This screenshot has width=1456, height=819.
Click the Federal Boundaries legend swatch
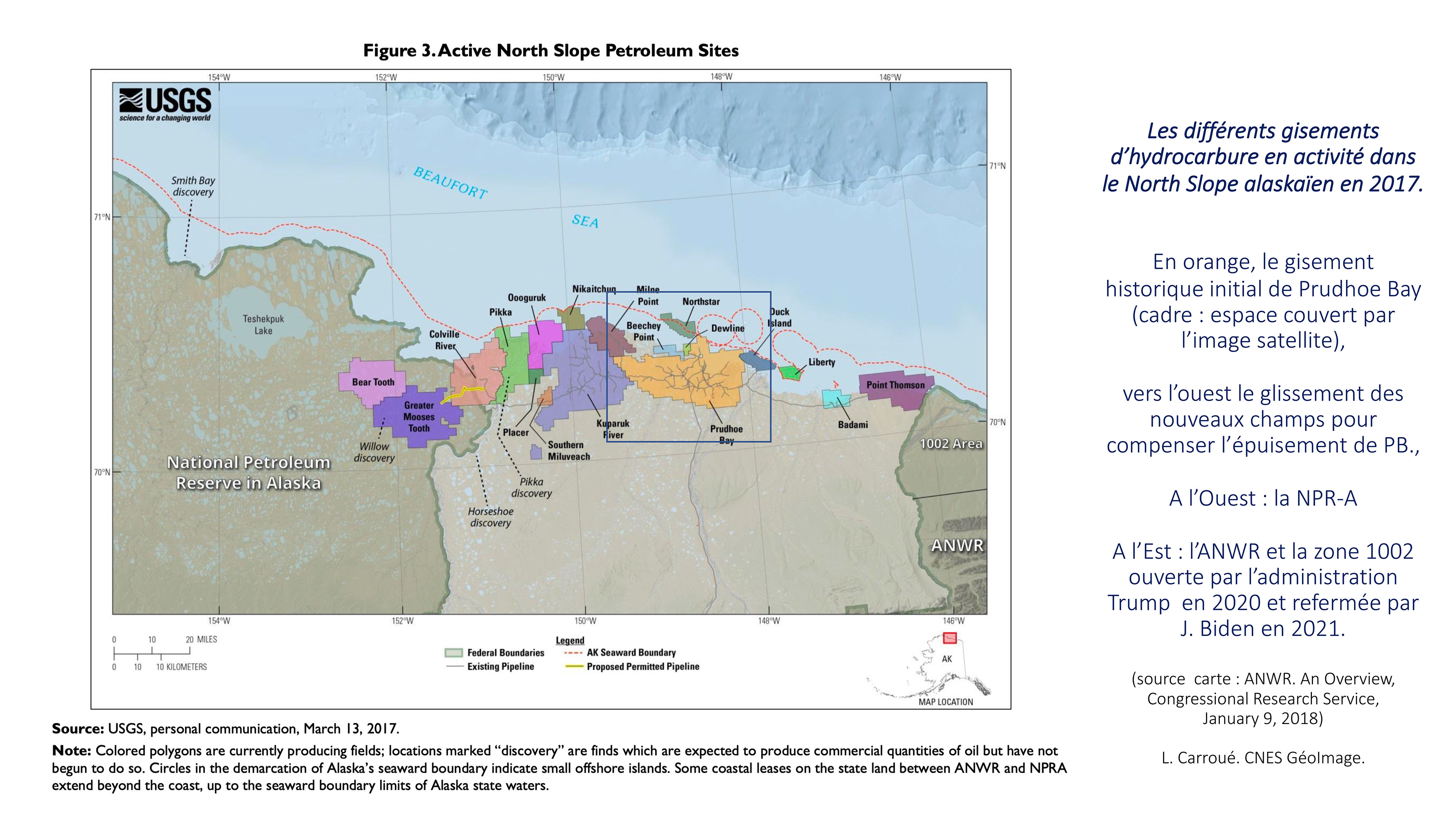coord(453,653)
